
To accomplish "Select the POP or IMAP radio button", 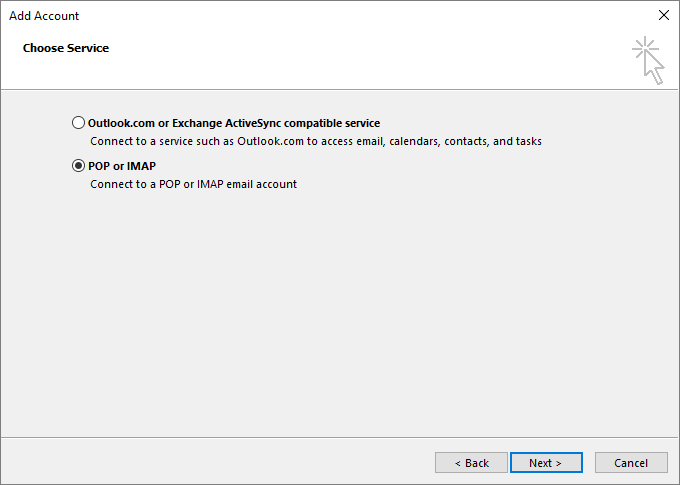I will 79,166.
